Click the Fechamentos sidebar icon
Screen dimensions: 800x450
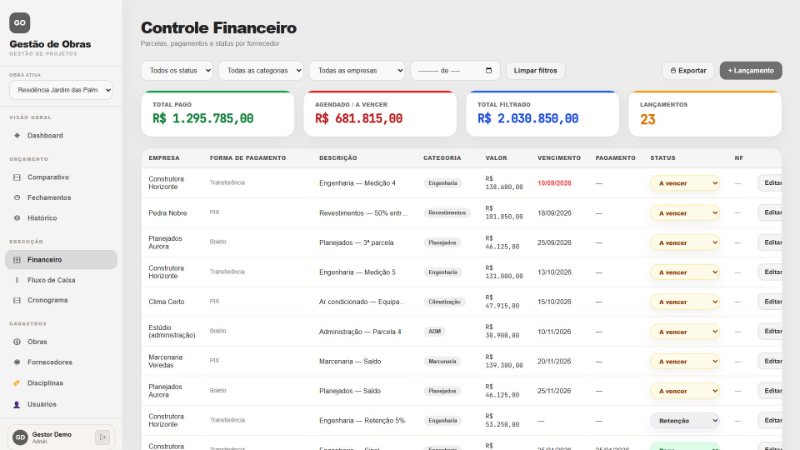tap(17, 197)
